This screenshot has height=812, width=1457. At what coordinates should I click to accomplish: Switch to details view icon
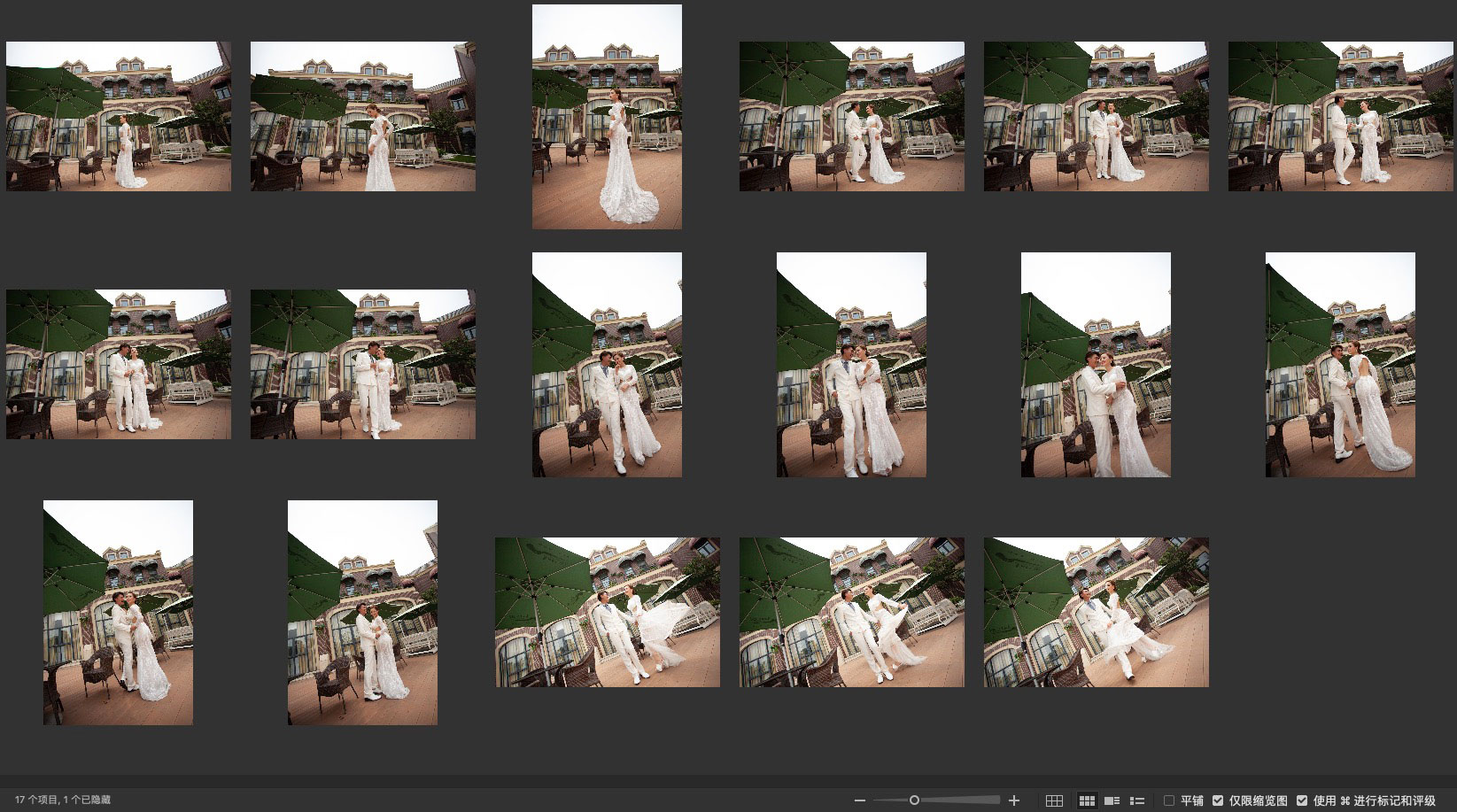pyautogui.click(x=1112, y=800)
